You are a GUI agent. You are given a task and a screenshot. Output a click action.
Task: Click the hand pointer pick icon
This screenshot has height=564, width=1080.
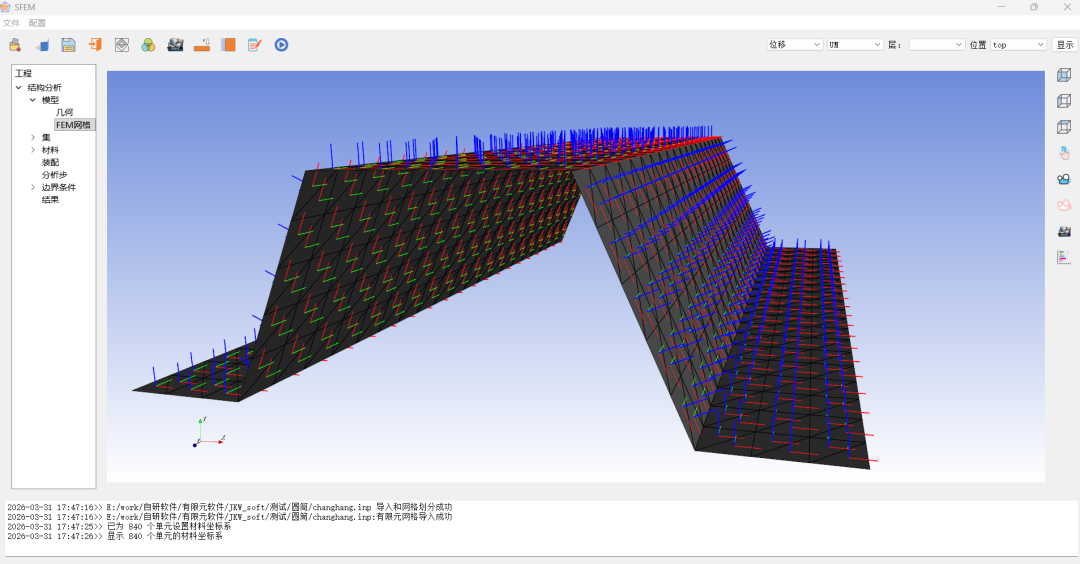tap(1064, 153)
